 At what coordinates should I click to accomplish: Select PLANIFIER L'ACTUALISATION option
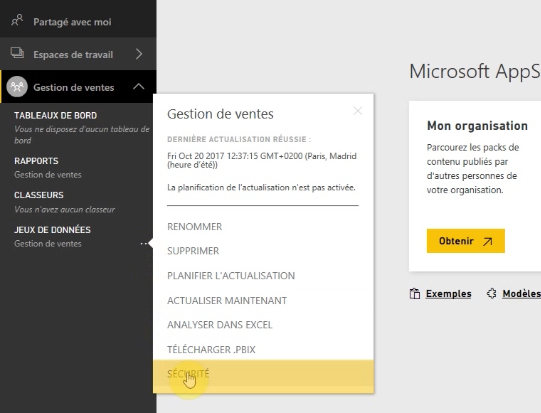click(x=231, y=276)
